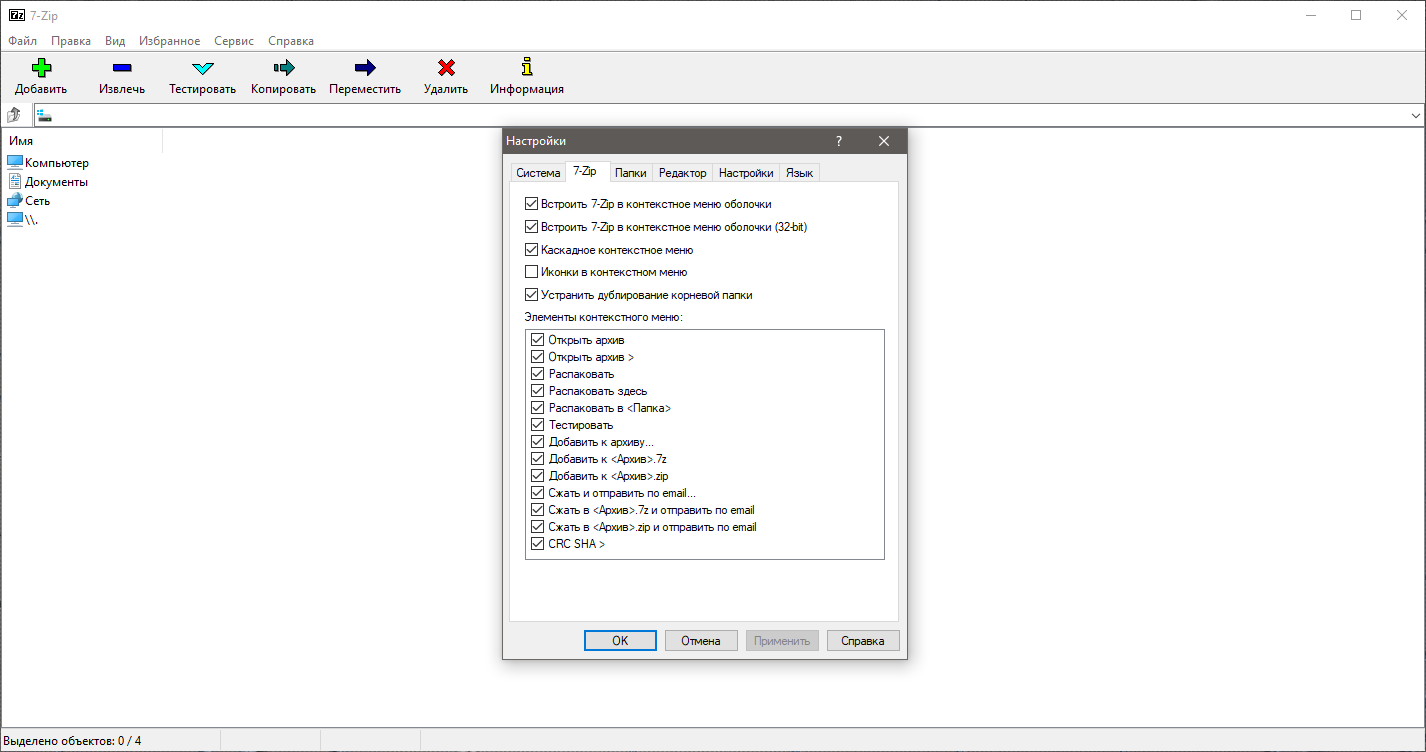Uncheck Распаковать здесь in the list

point(538,391)
